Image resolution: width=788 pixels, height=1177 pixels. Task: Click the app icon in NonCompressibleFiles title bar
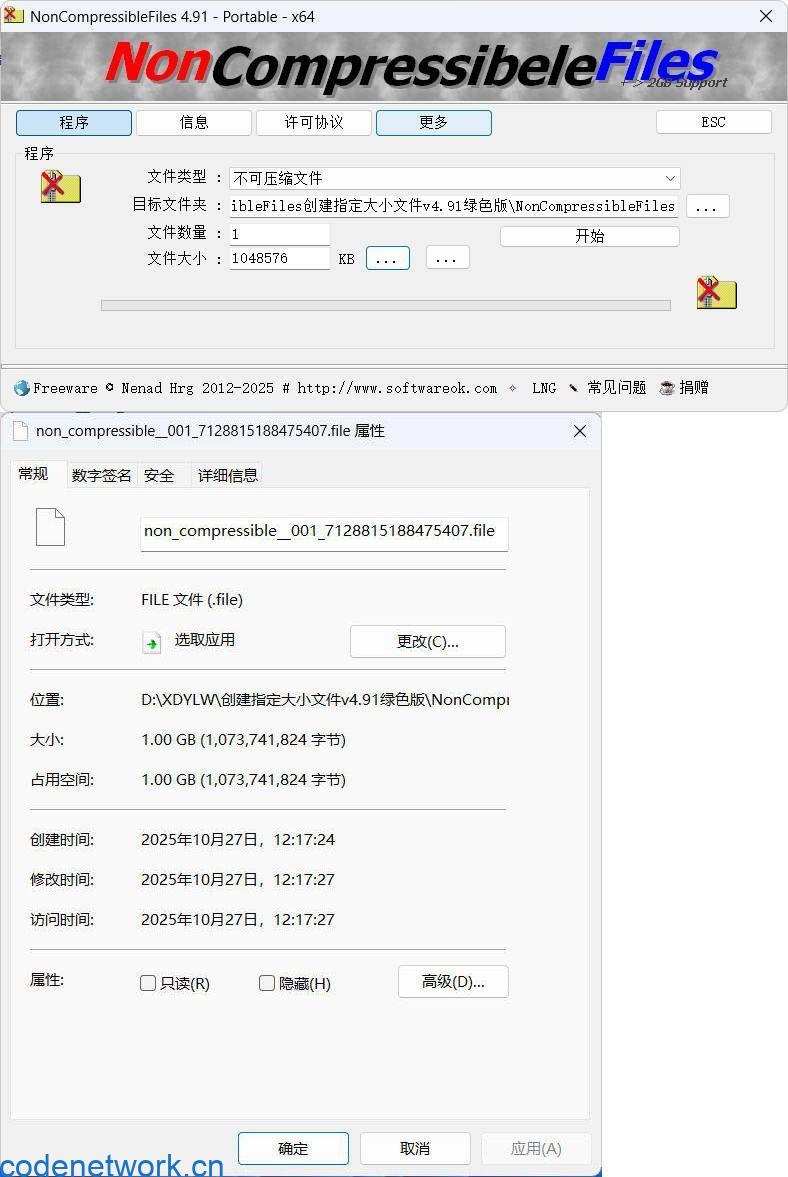[14, 16]
